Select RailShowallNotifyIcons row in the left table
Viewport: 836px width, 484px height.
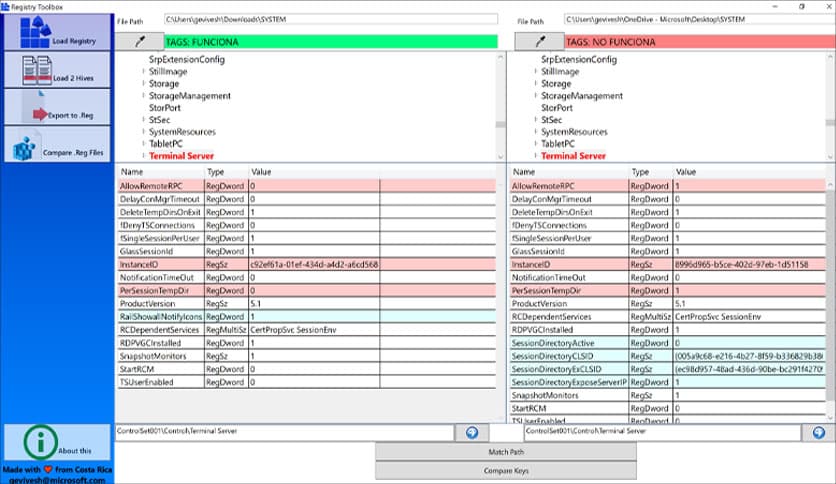click(307, 317)
